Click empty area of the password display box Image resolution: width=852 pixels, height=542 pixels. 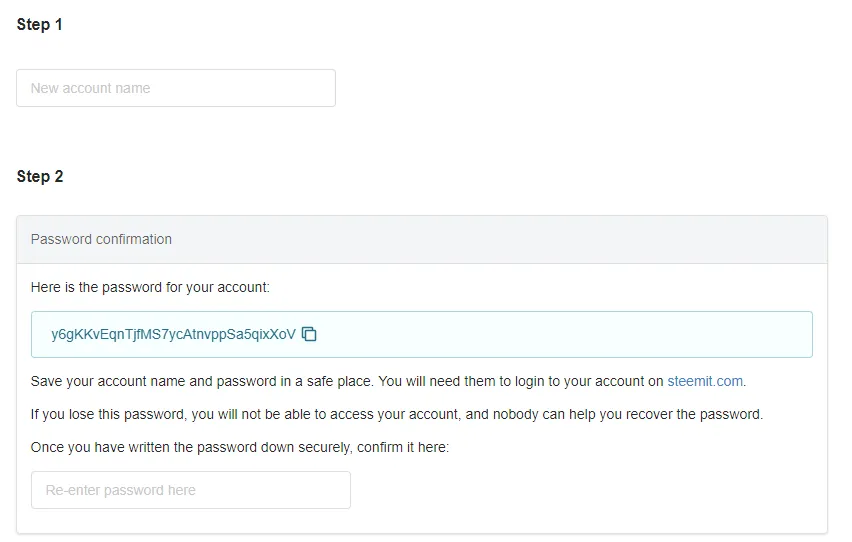[x=565, y=334]
